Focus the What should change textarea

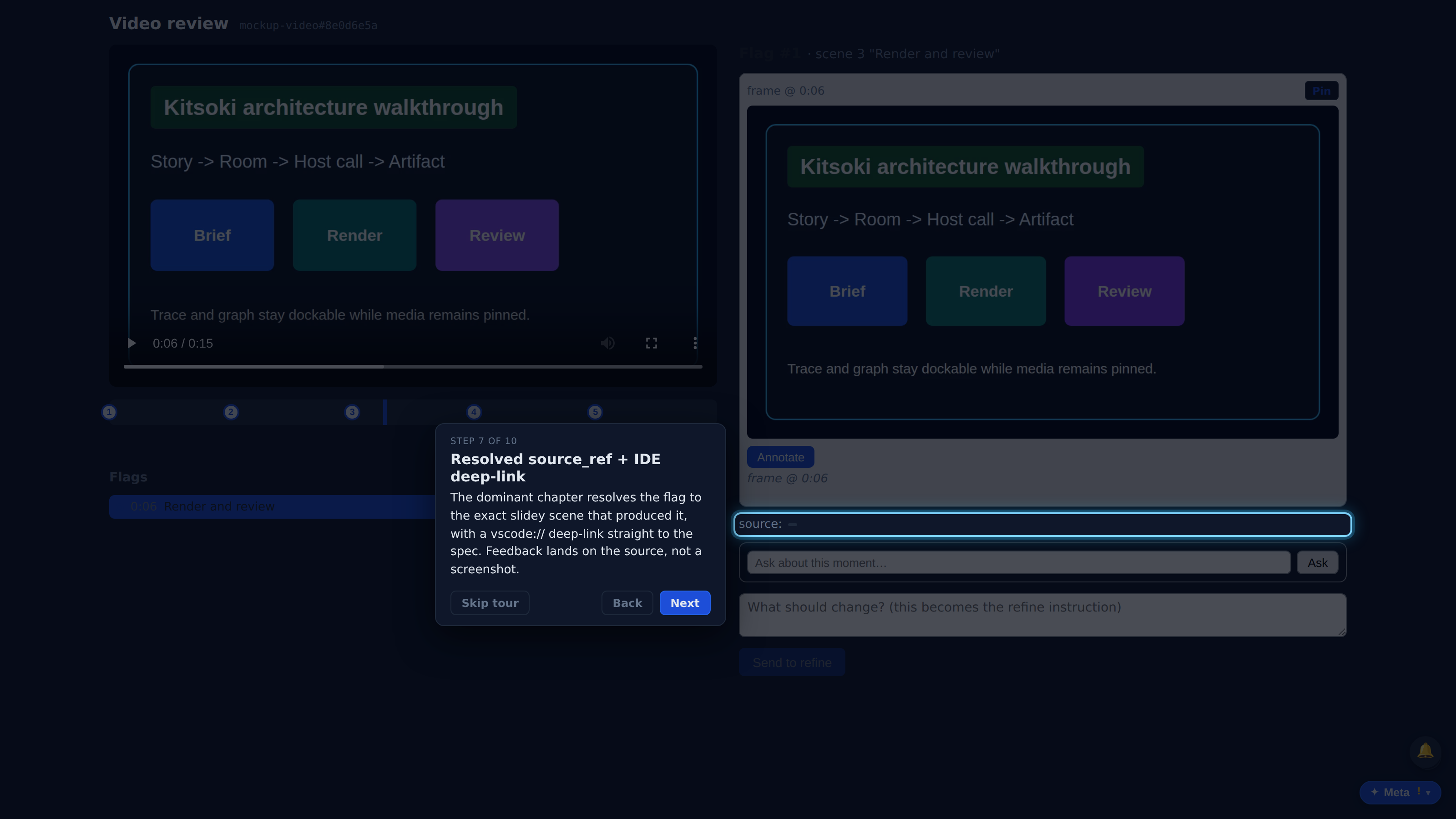[x=1042, y=615]
